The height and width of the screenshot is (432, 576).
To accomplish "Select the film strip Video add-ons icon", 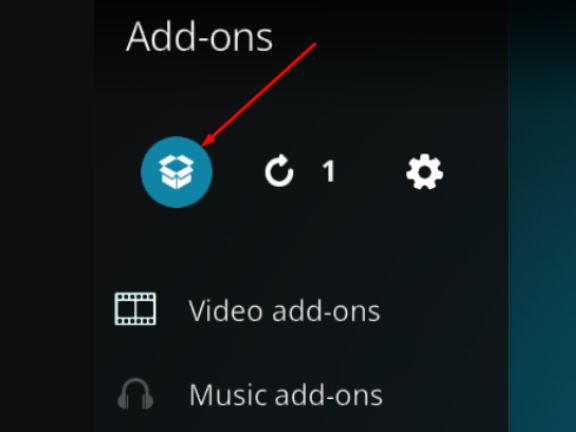I will 135,309.
